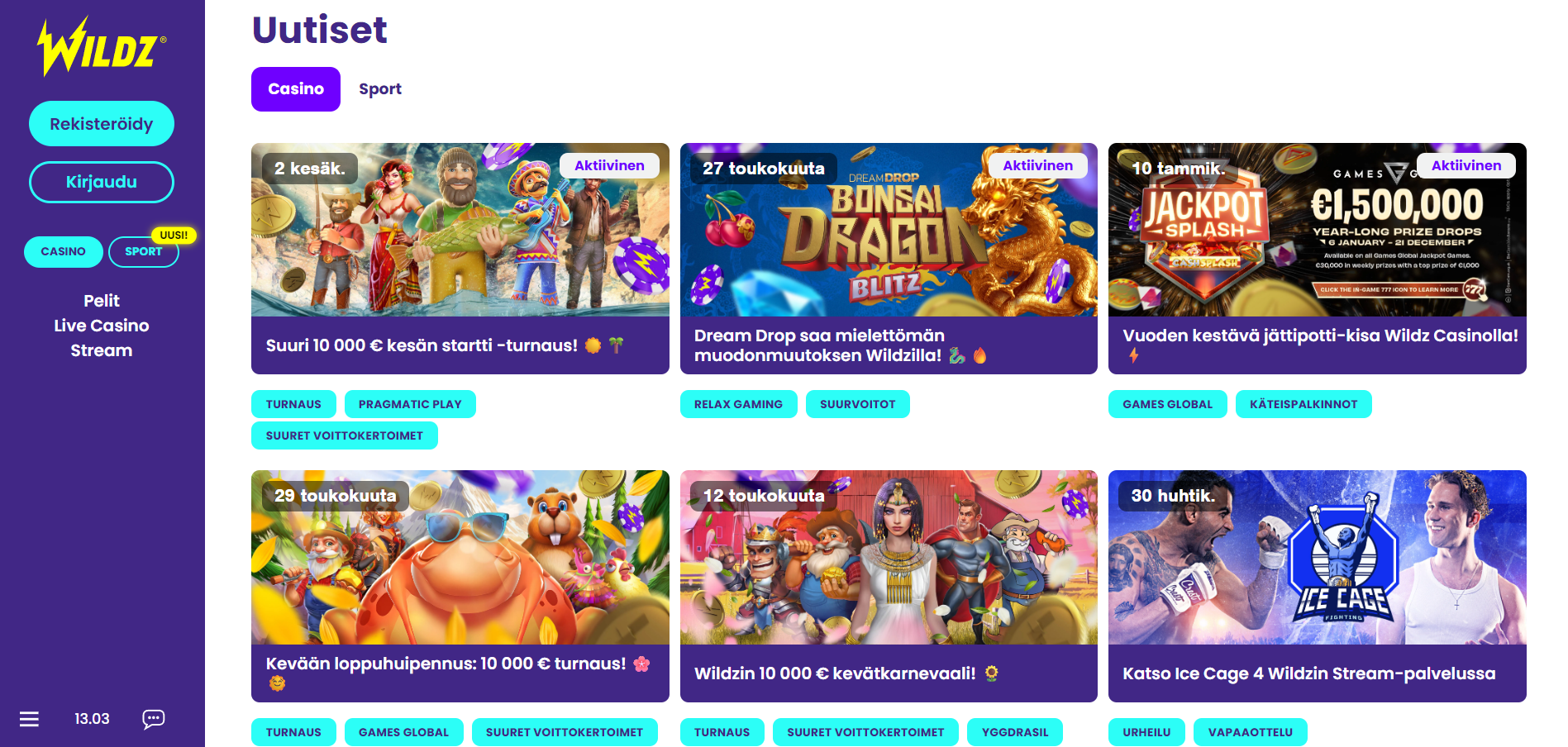Select the KÄTEISPALKINNOT tag
Image resolution: width=1568 pixels, height=747 pixels.
[x=1303, y=404]
